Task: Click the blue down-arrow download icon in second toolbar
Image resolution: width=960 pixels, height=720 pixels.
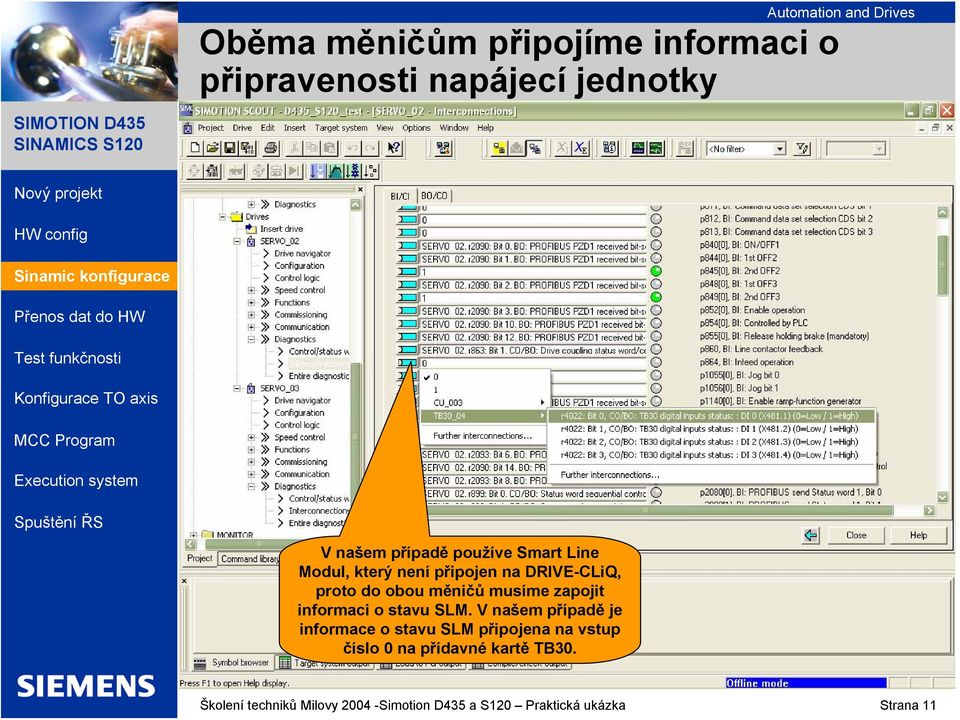Action: (317, 171)
